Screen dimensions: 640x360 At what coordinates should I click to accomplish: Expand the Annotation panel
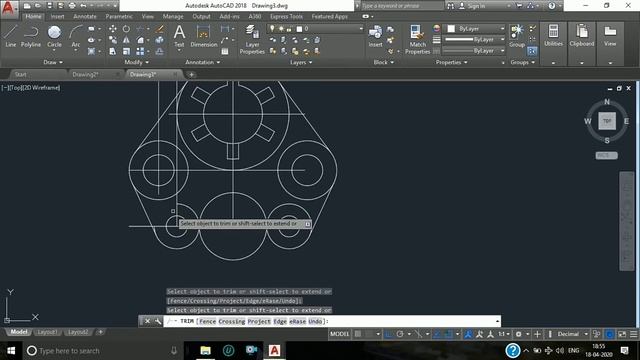(x=202, y=62)
